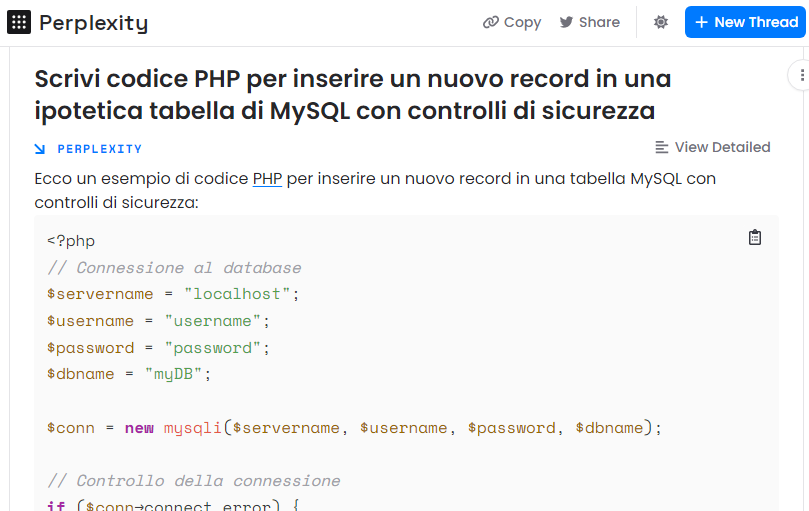The height and width of the screenshot is (511, 809).
Task: Click the "Controllo della connessione" comment line
Action: click(x=194, y=481)
